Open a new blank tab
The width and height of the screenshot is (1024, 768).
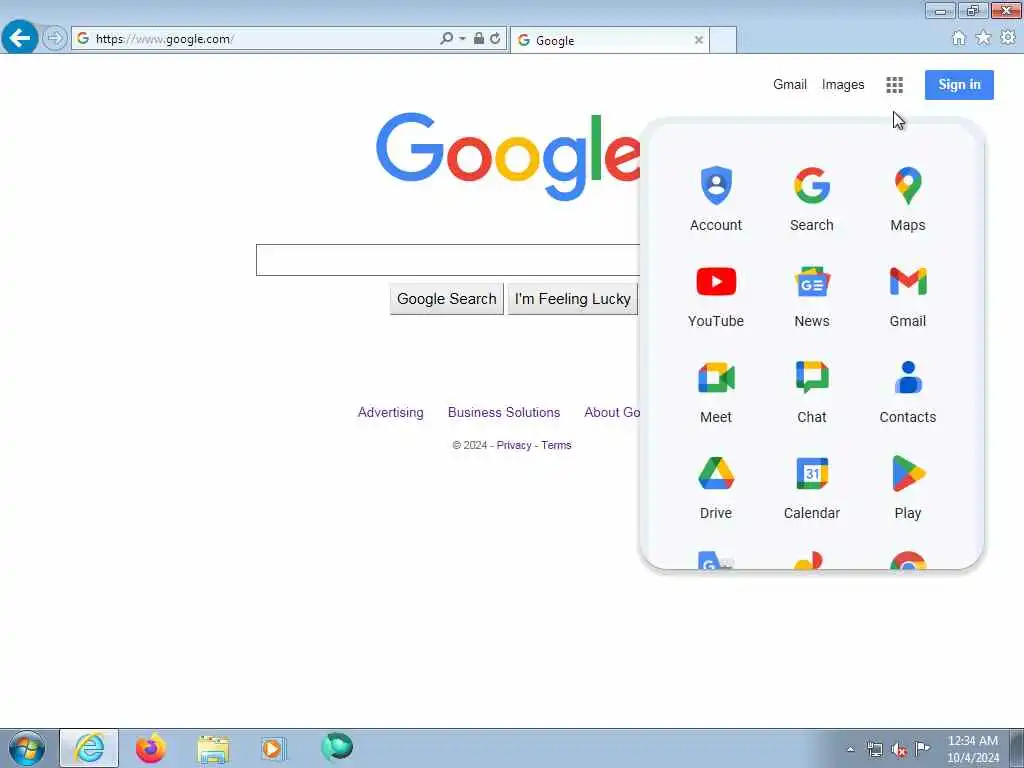pyautogui.click(x=723, y=40)
